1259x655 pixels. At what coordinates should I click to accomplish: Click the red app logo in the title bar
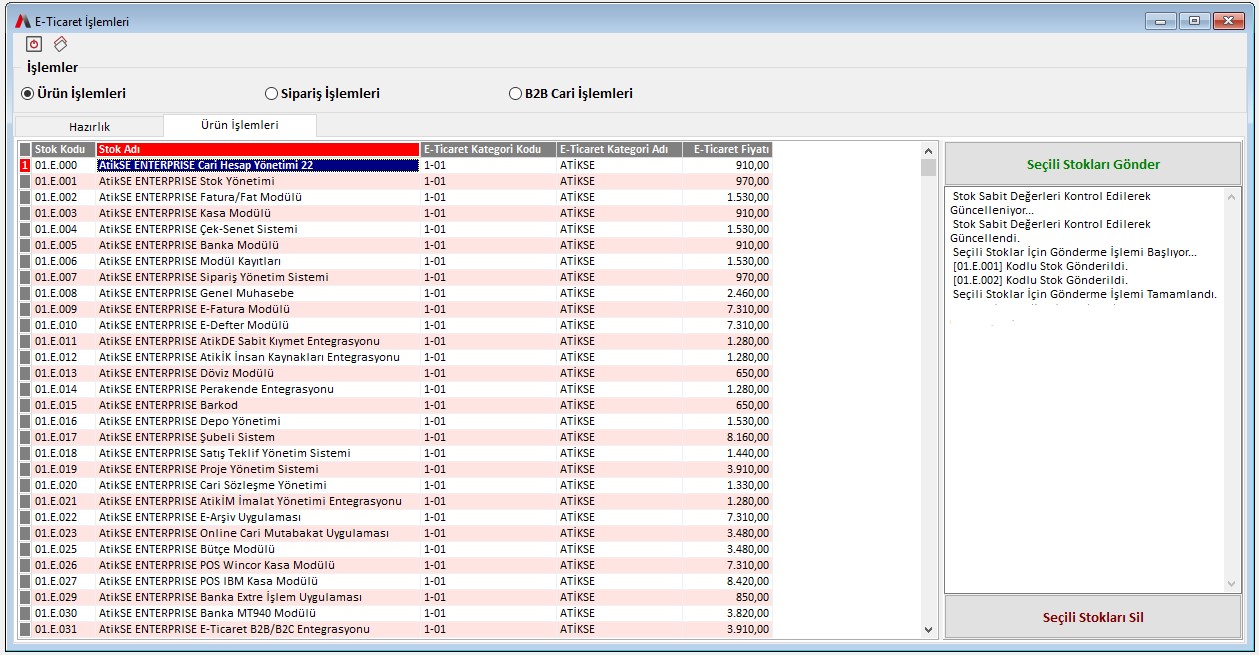(x=22, y=21)
